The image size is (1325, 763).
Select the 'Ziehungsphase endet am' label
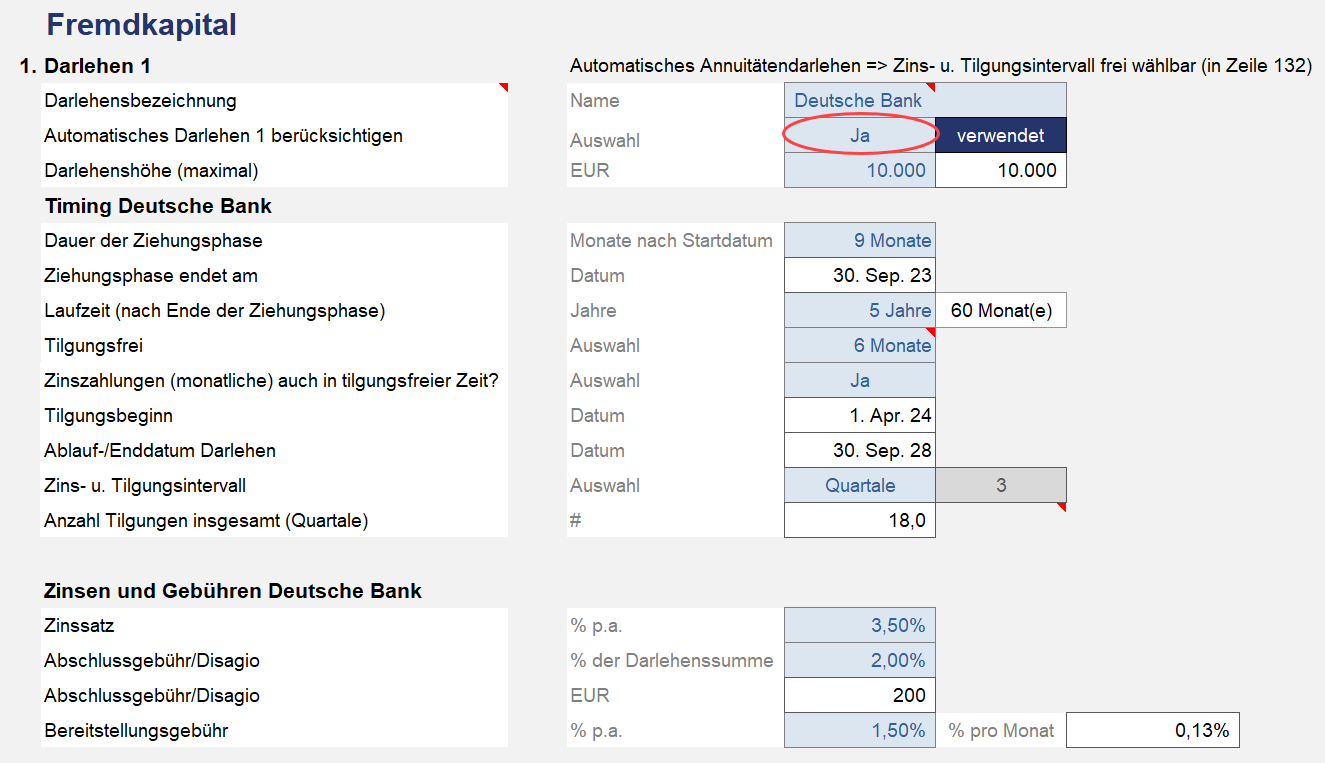tap(274, 275)
